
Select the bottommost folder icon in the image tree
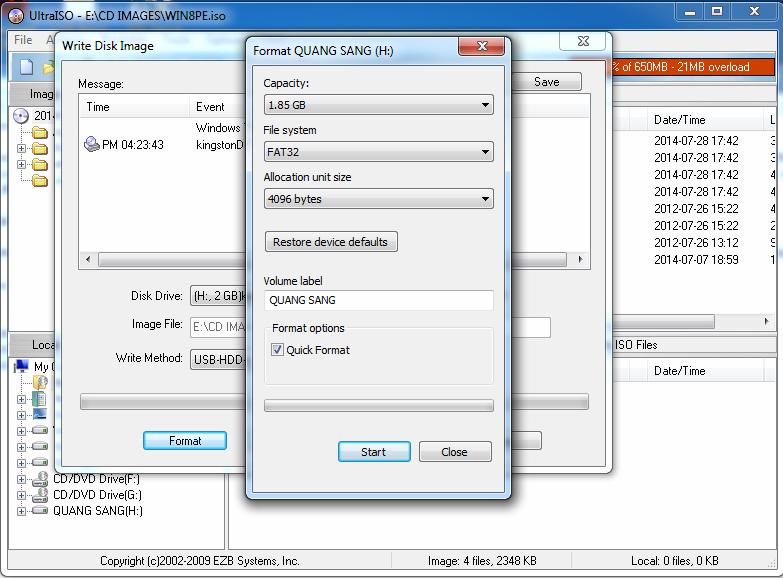(39, 180)
